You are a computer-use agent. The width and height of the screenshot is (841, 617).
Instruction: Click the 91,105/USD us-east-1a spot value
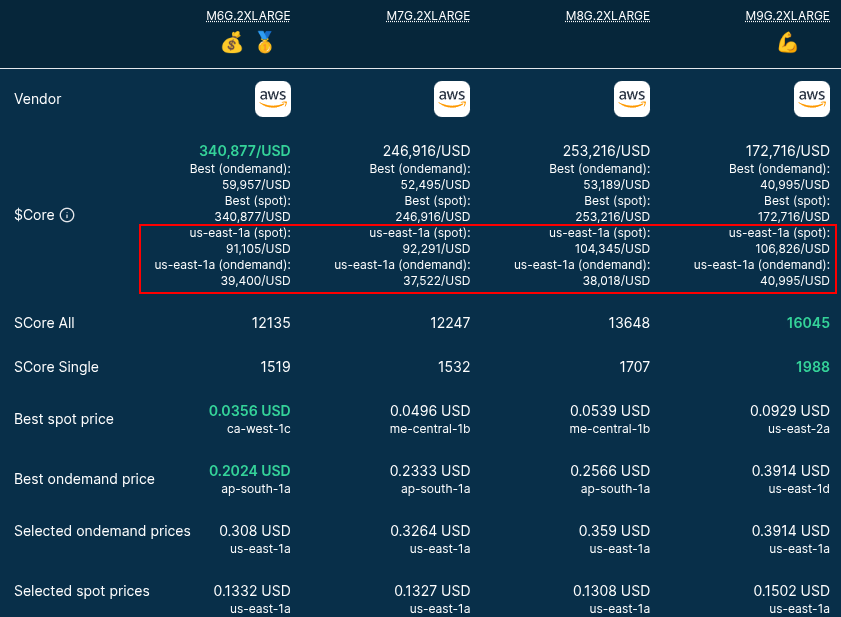click(258, 249)
